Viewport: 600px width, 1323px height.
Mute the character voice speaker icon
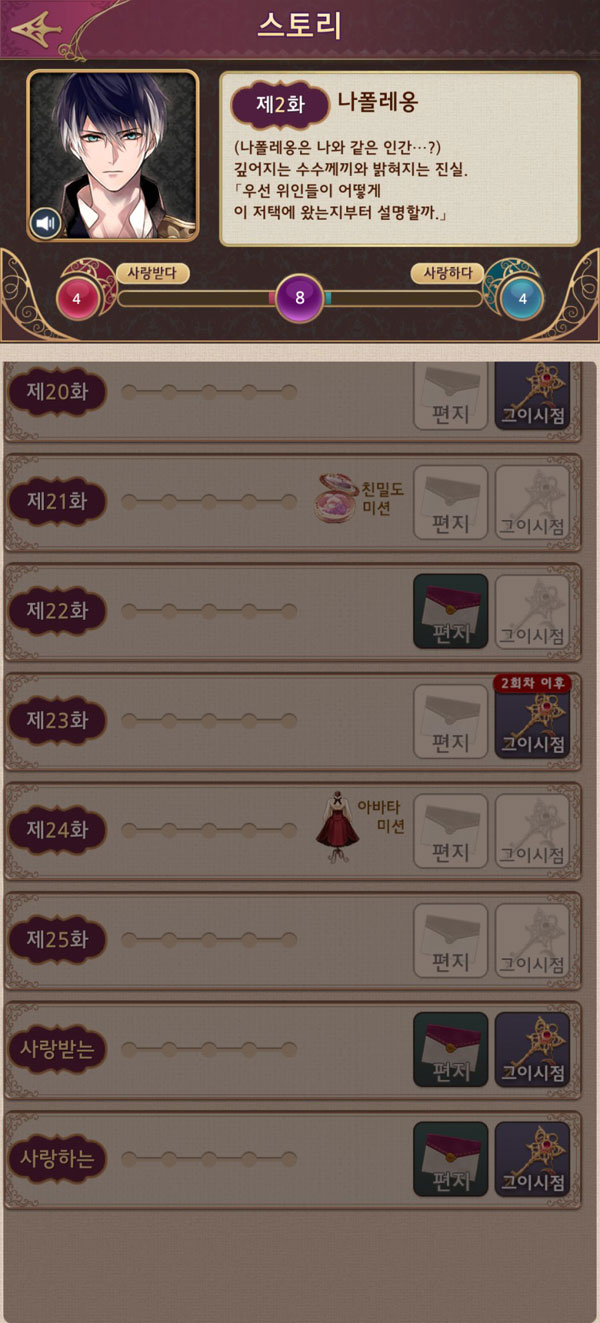[45, 222]
